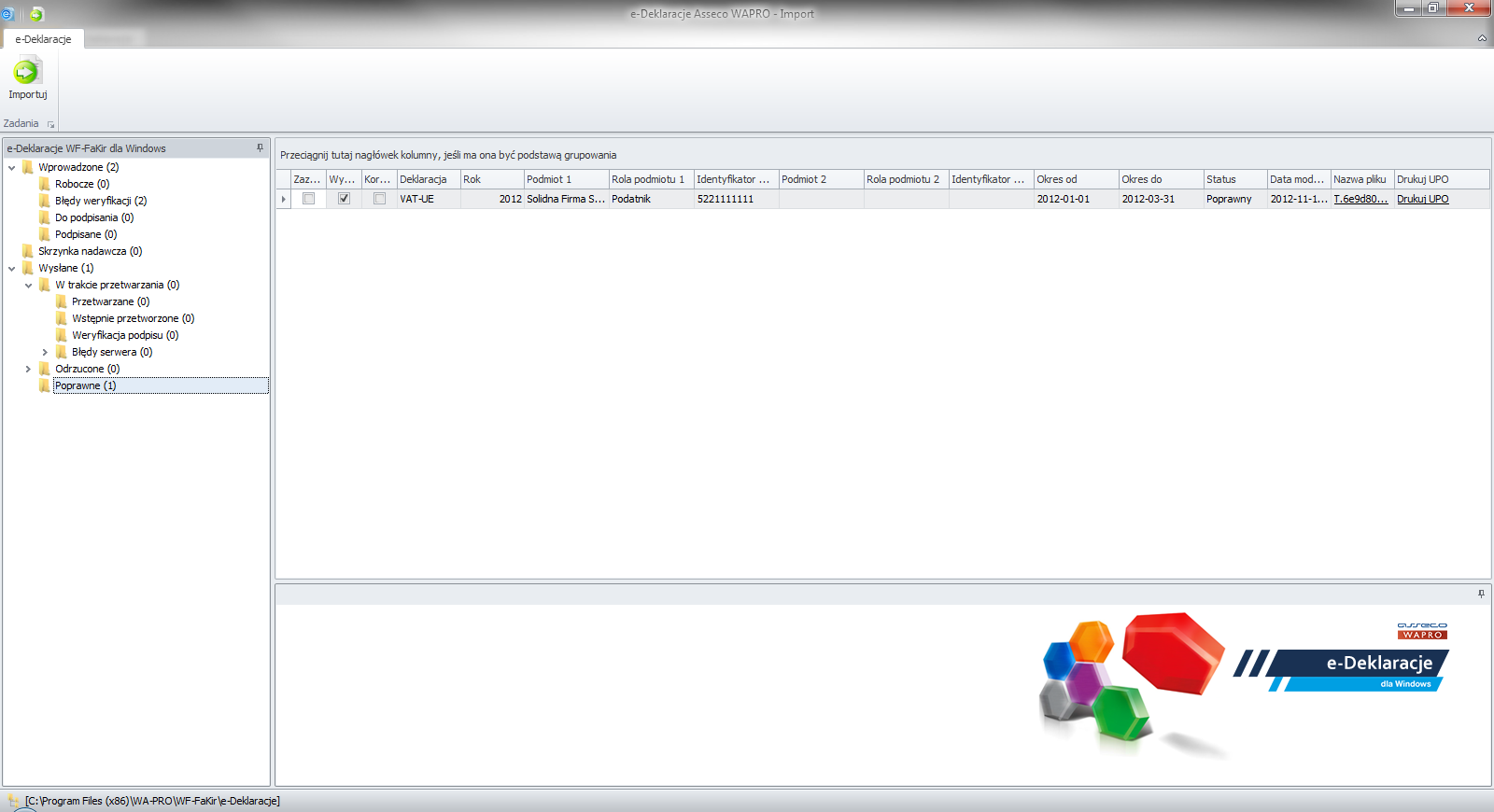Tick the Zaz... checkbox in VAT-UE row
Screen dimensions: 1494x812
(308, 199)
